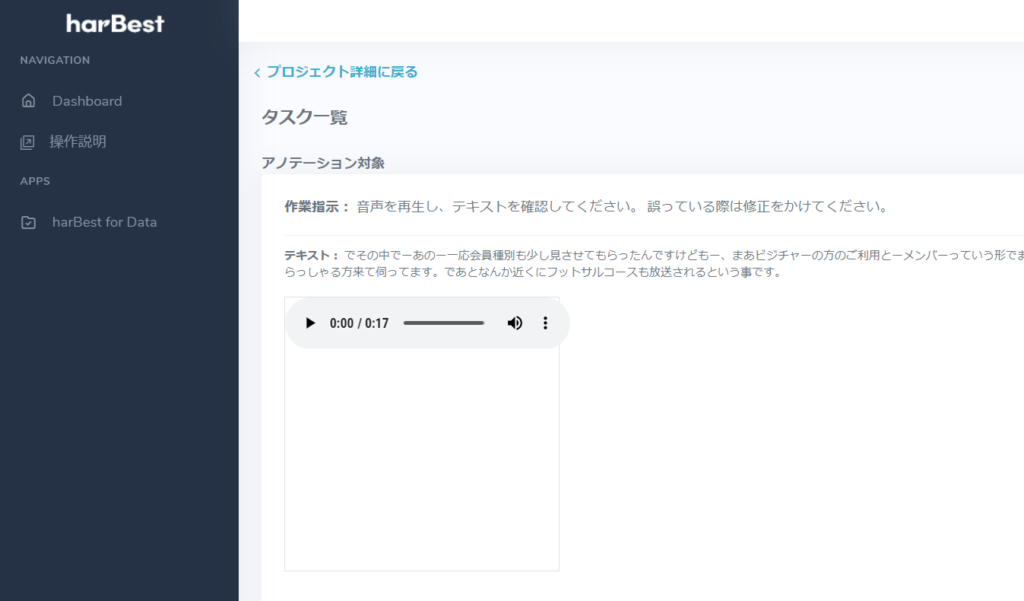Open the Dashboard menu item

click(87, 101)
